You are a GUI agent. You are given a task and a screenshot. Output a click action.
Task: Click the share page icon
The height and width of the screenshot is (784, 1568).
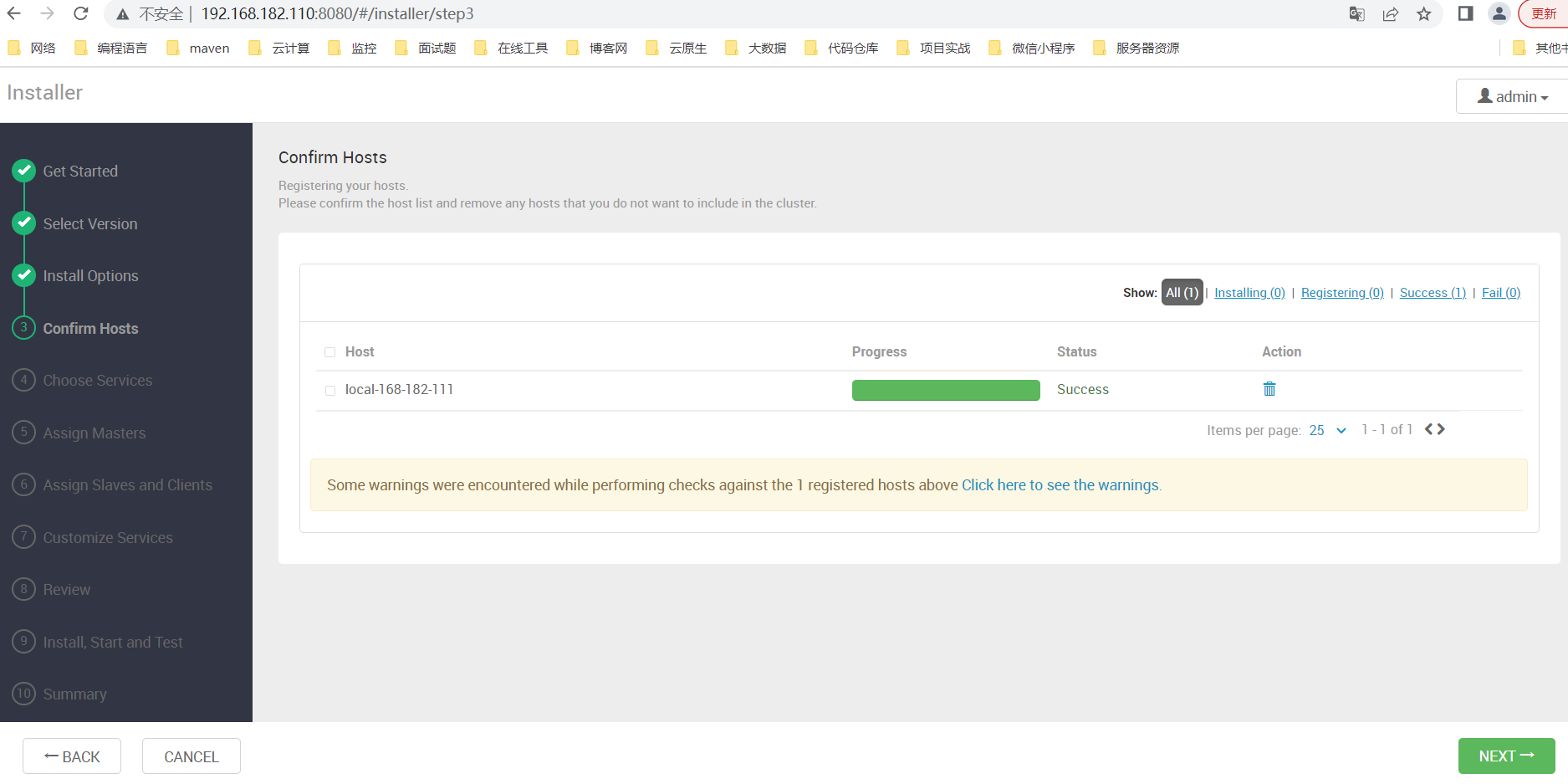pyautogui.click(x=1391, y=14)
